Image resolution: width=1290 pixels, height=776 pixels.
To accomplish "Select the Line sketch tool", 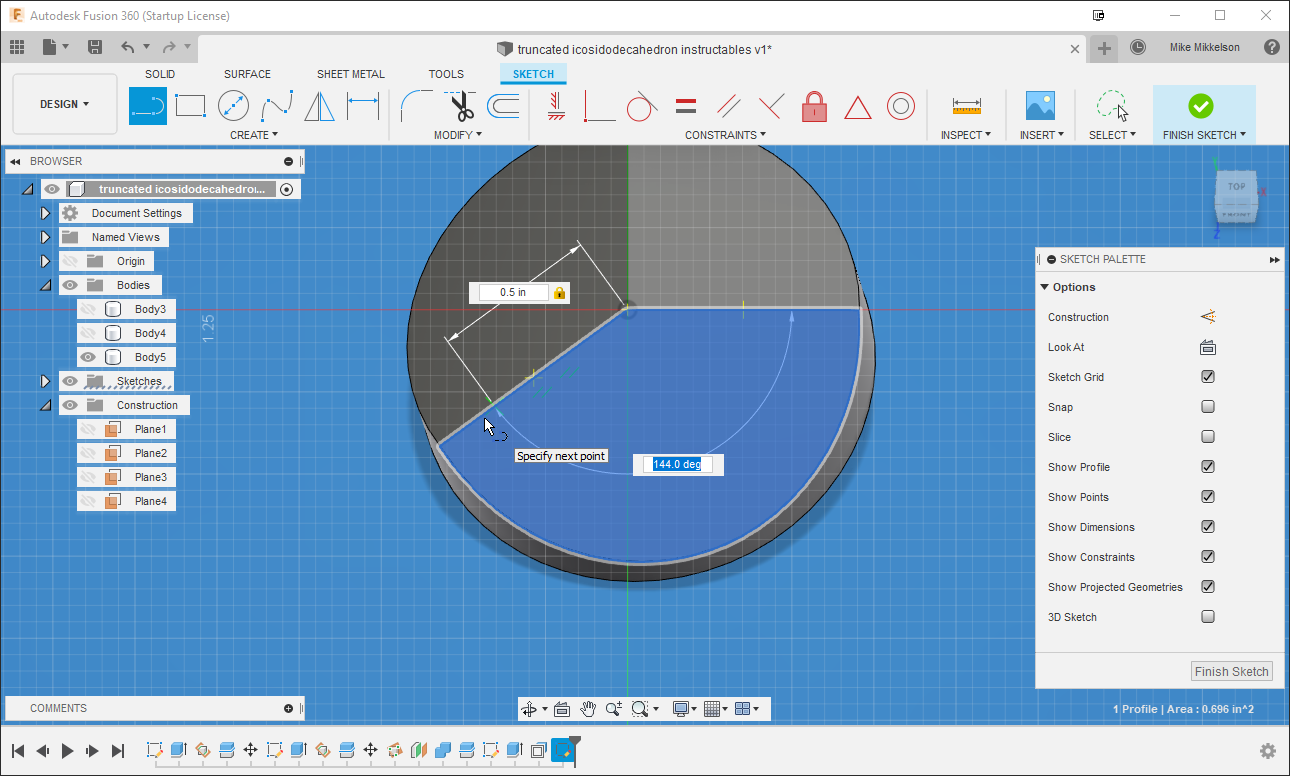I will coord(148,105).
